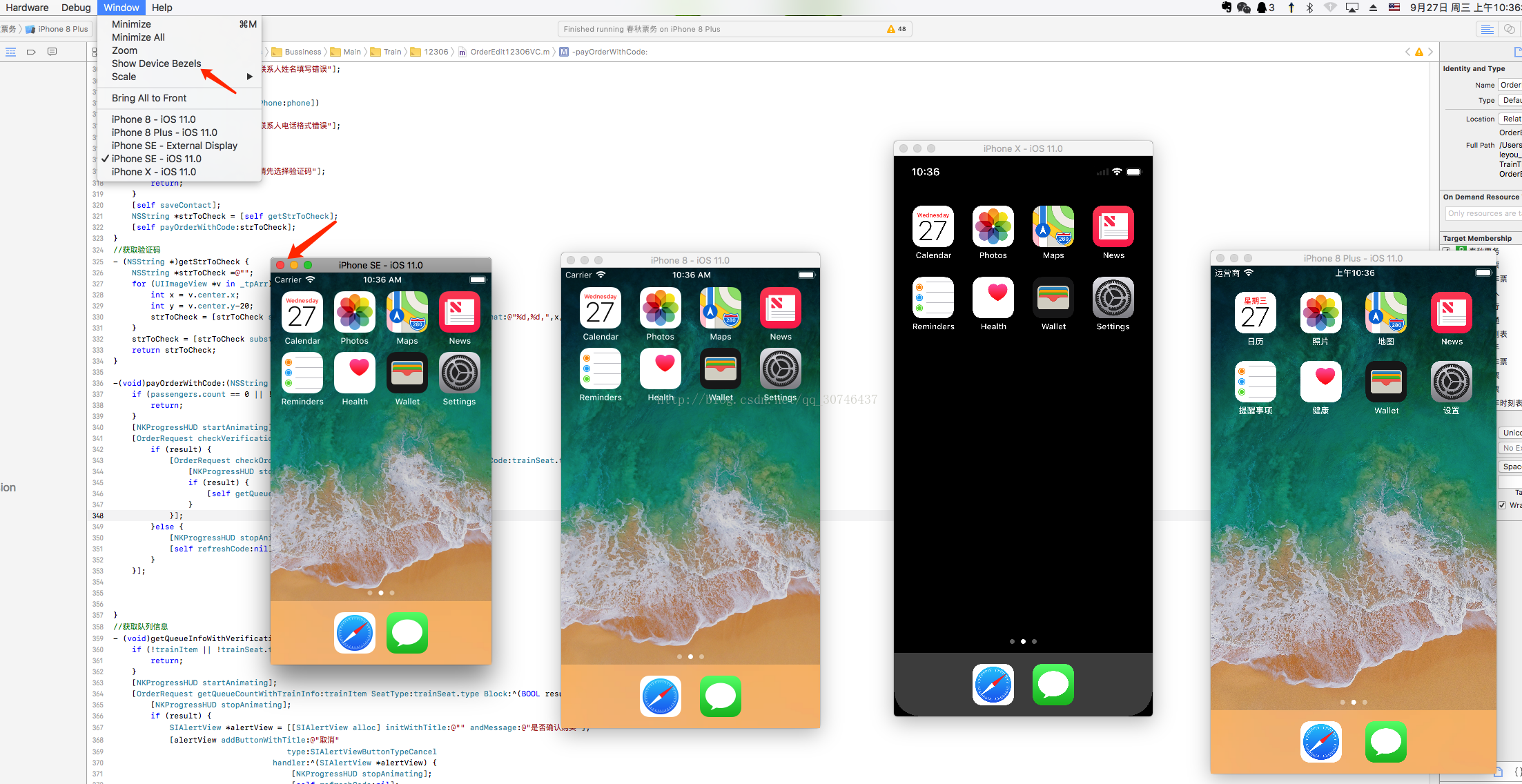Open Settings in the iPhone X simulator

[x=1113, y=297]
